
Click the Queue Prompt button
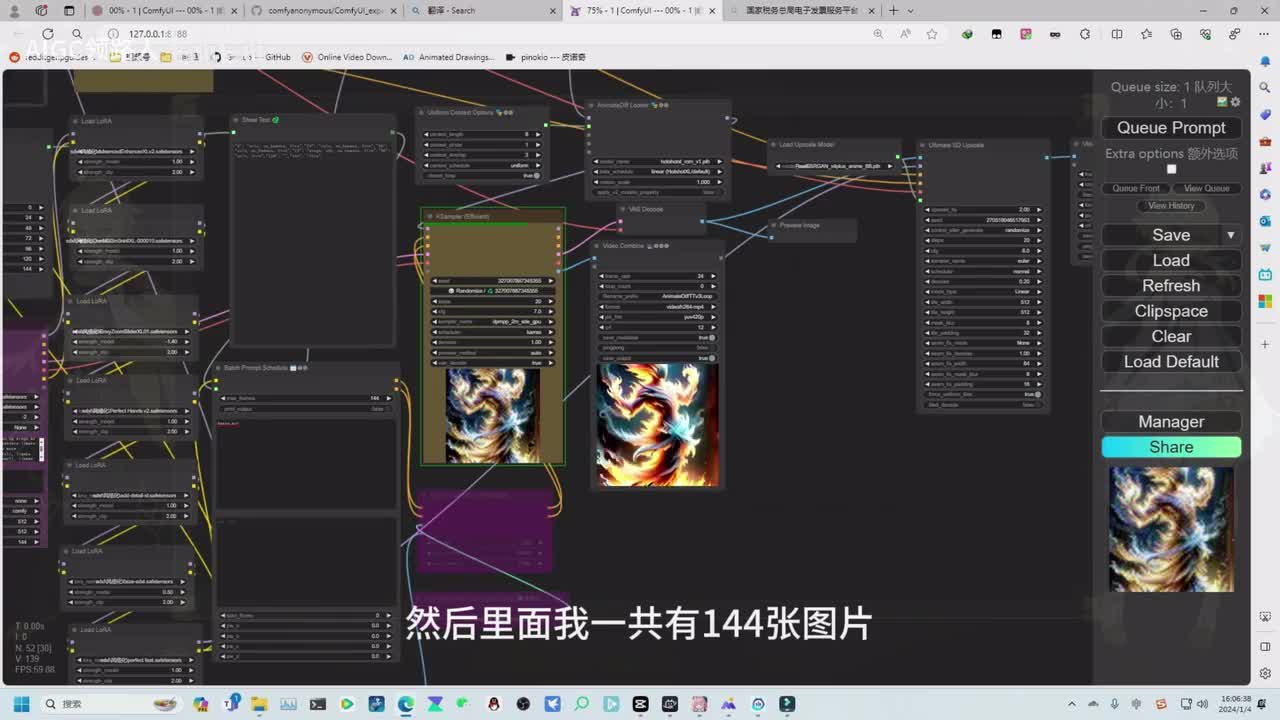[1171, 128]
